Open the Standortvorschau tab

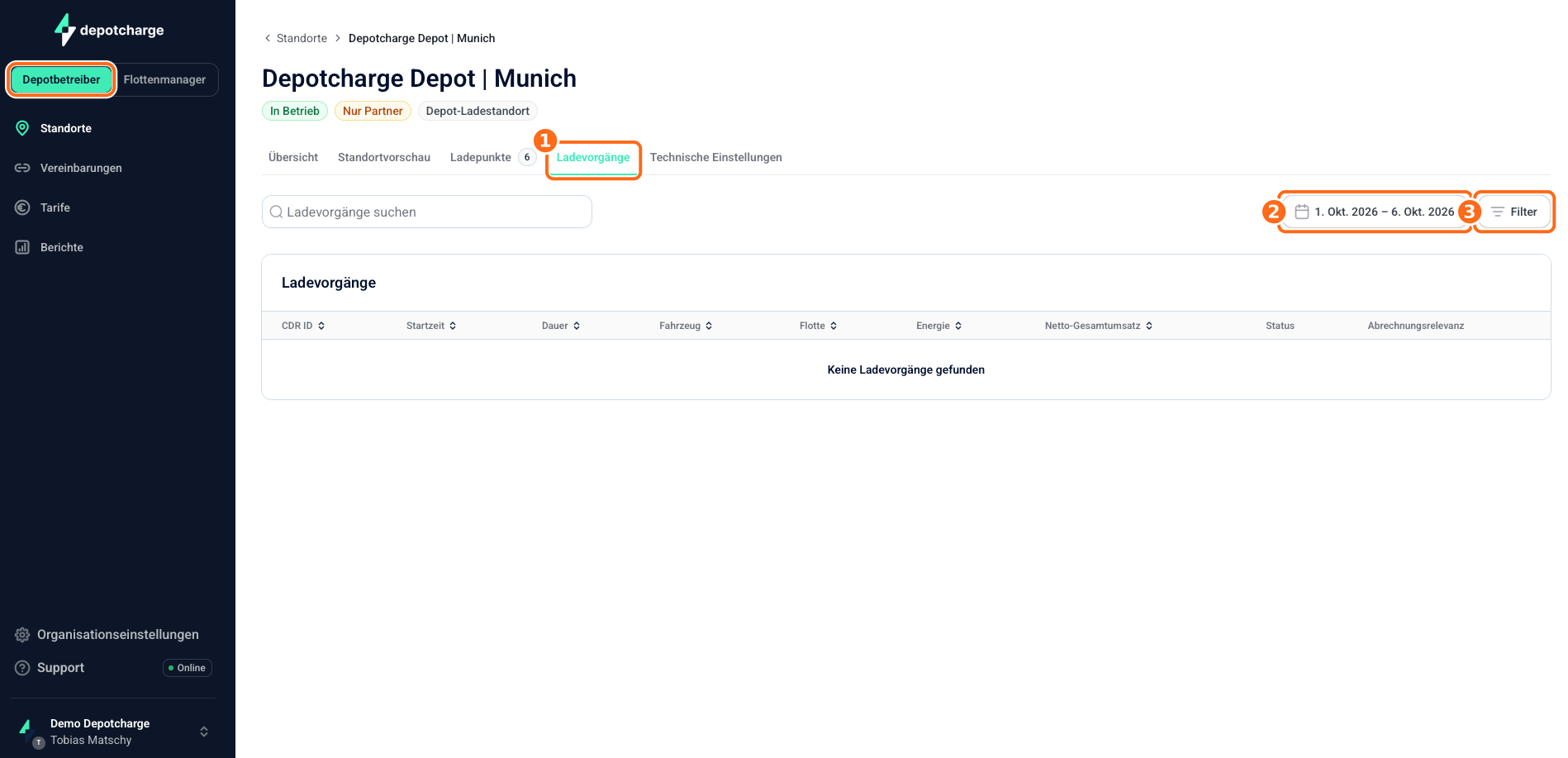(x=384, y=157)
